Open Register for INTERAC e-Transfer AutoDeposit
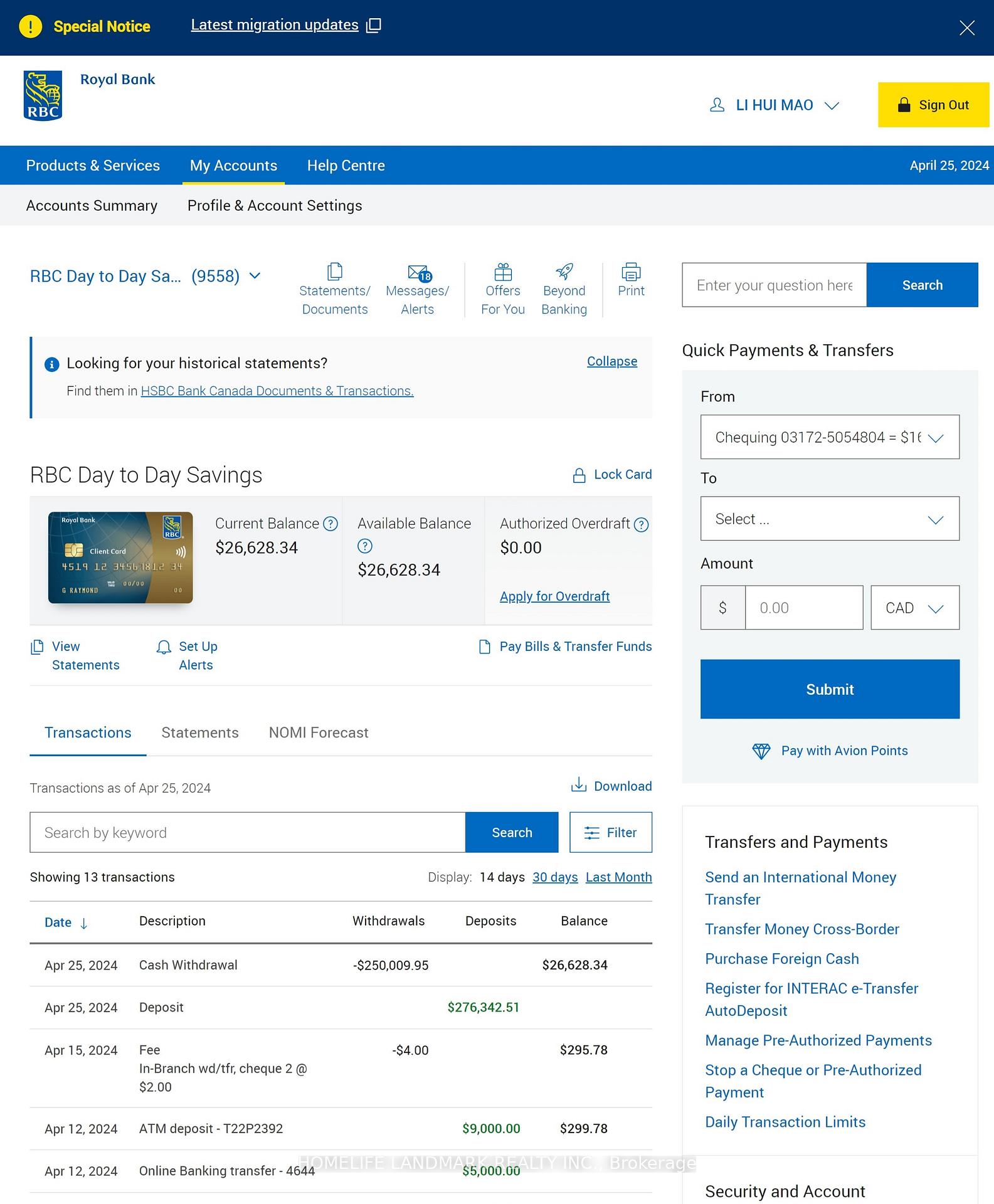Screen dimensions: 994x1204 point(812,1000)
